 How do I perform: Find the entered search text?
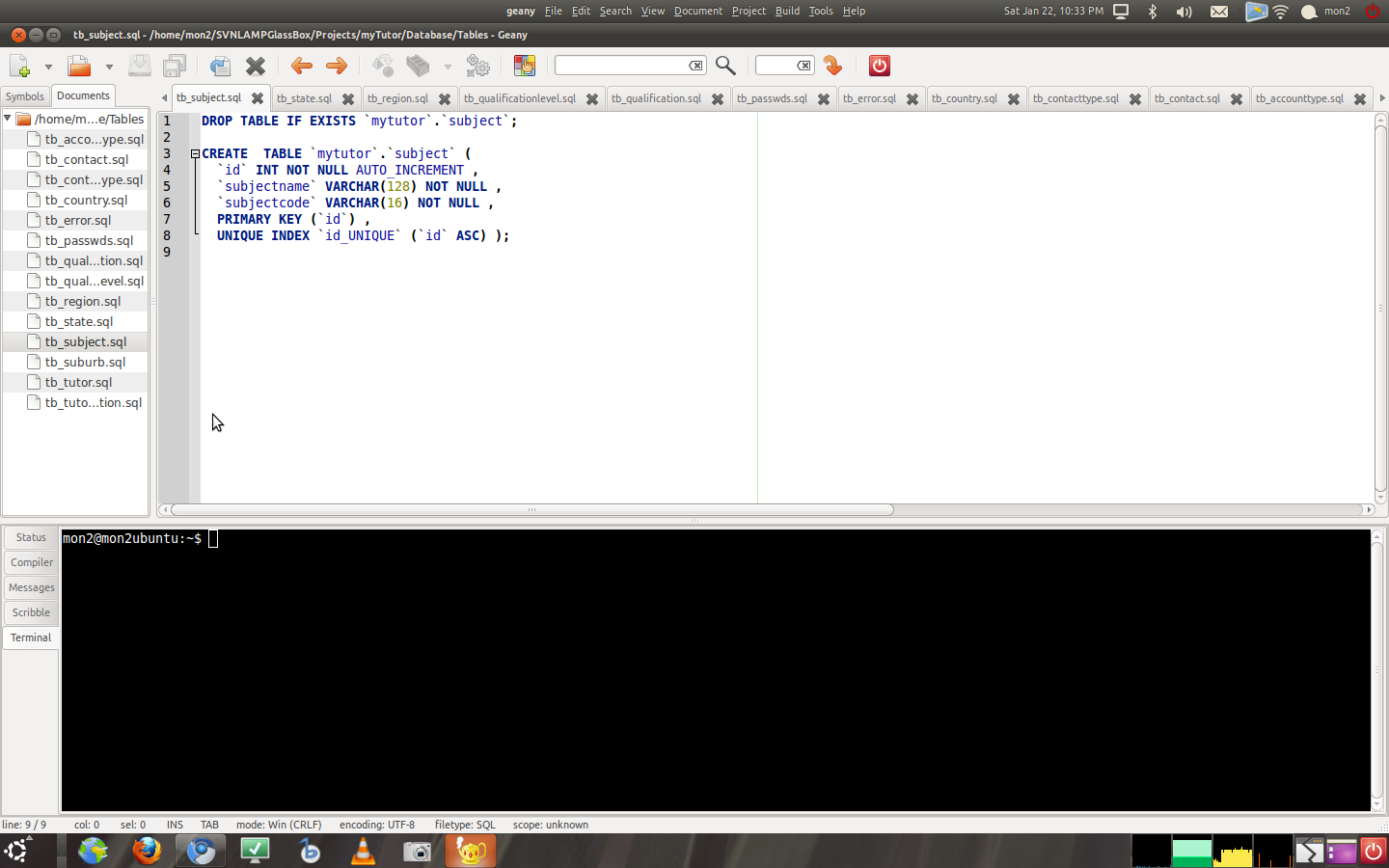pos(725,66)
